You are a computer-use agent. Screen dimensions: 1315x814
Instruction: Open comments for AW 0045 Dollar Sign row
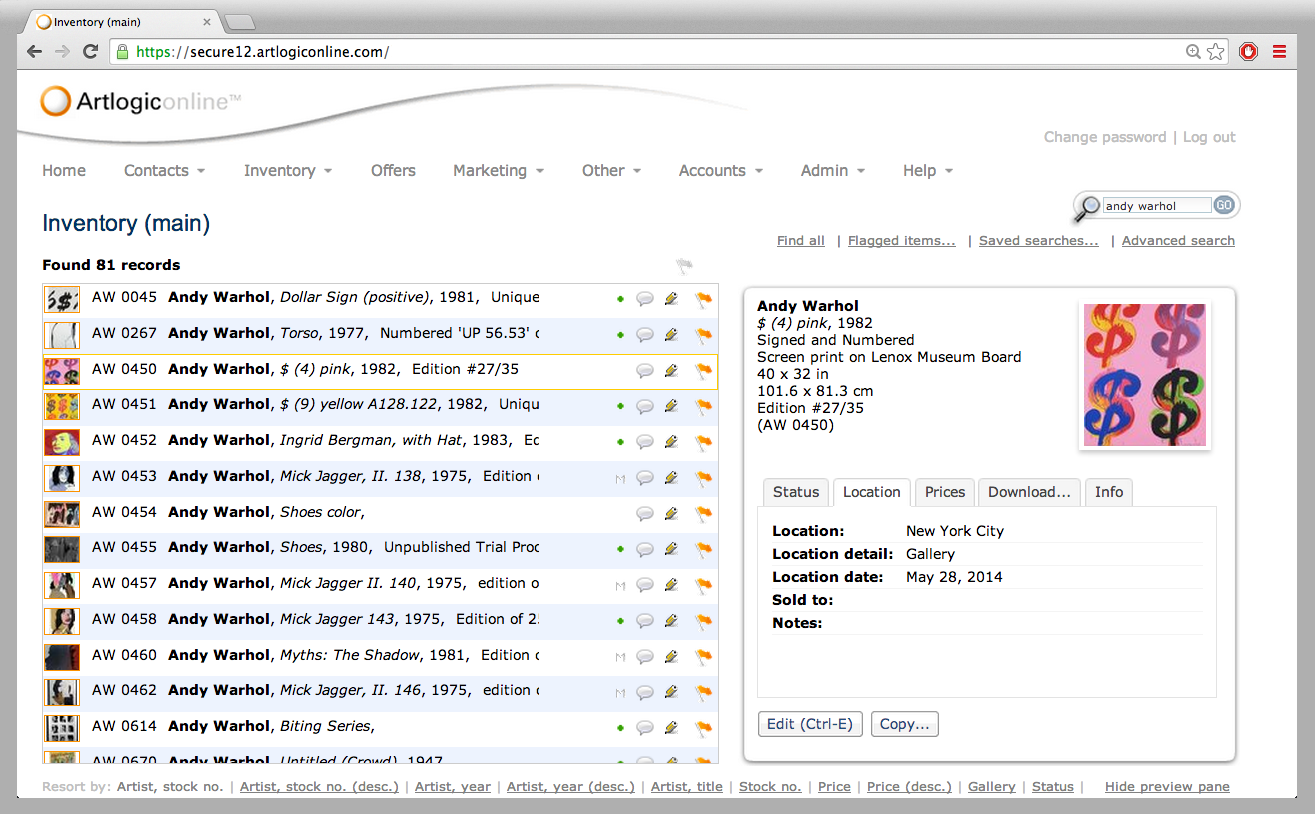pos(645,298)
